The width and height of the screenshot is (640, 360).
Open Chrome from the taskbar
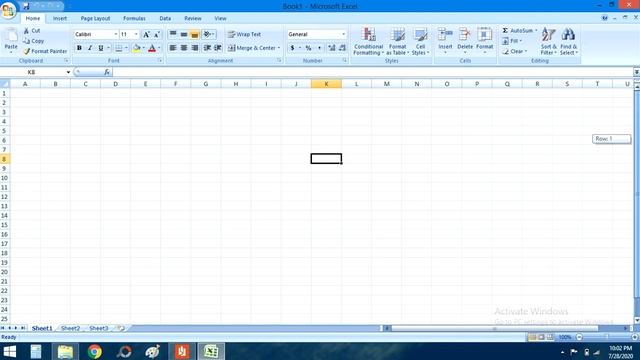[94, 351]
